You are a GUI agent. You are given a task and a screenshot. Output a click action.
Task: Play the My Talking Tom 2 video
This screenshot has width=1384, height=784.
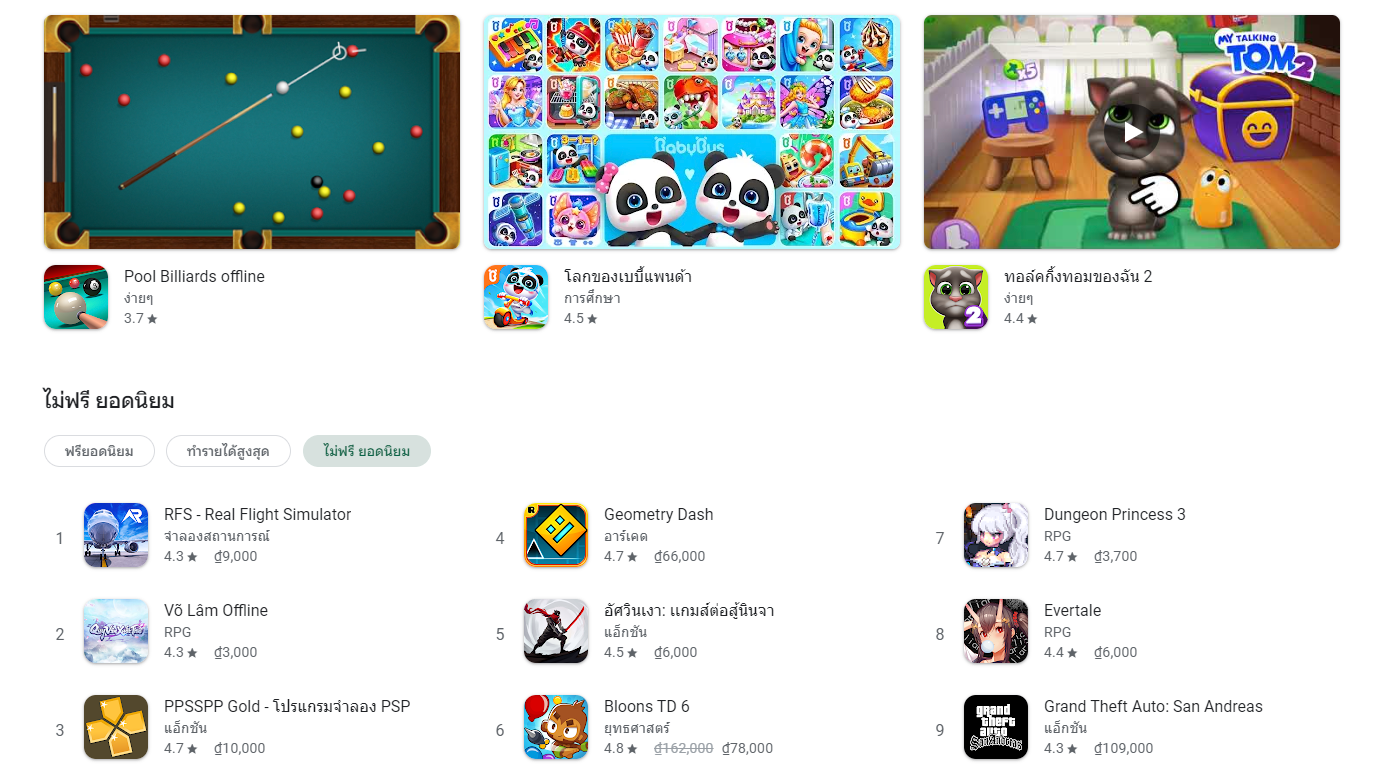click(1132, 132)
